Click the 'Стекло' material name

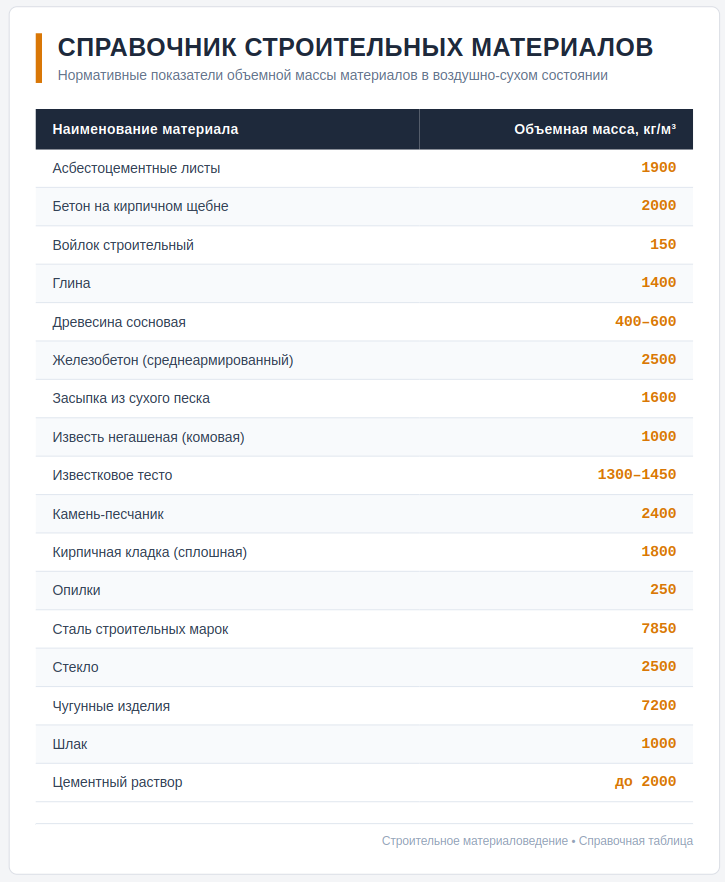(75, 667)
